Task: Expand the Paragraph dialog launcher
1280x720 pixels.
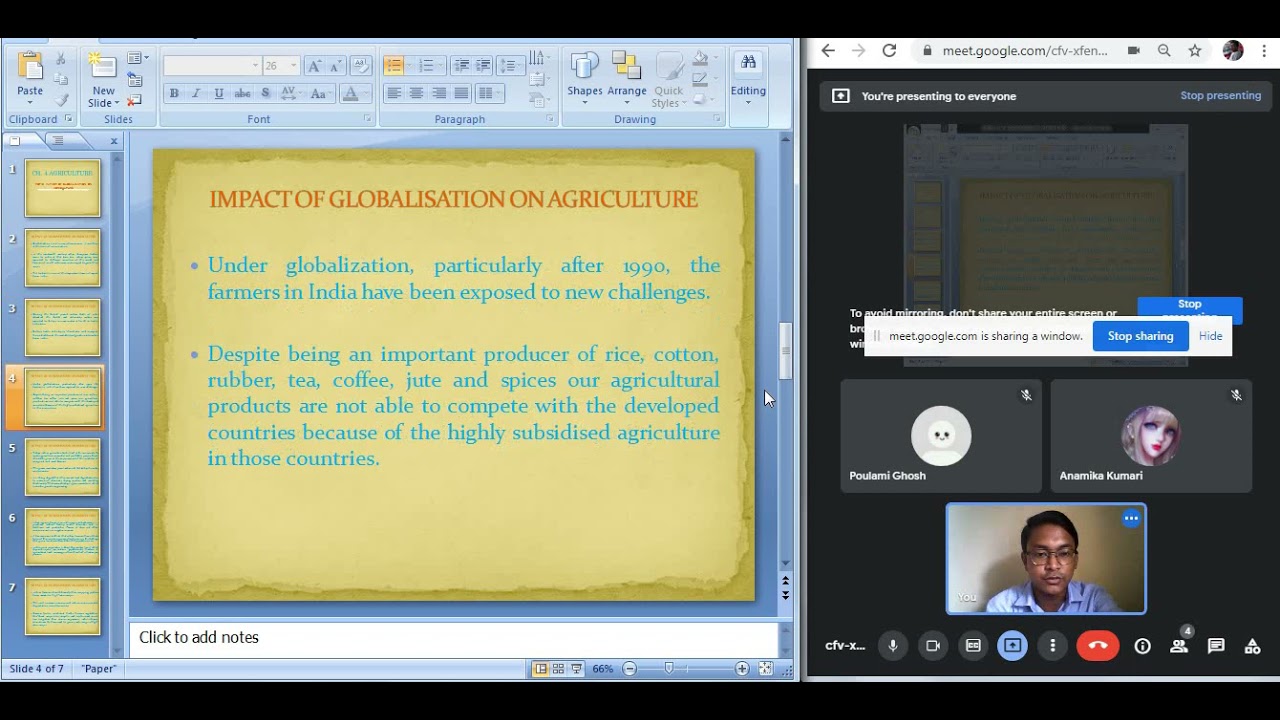Action: pyautogui.click(x=550, y=119)
